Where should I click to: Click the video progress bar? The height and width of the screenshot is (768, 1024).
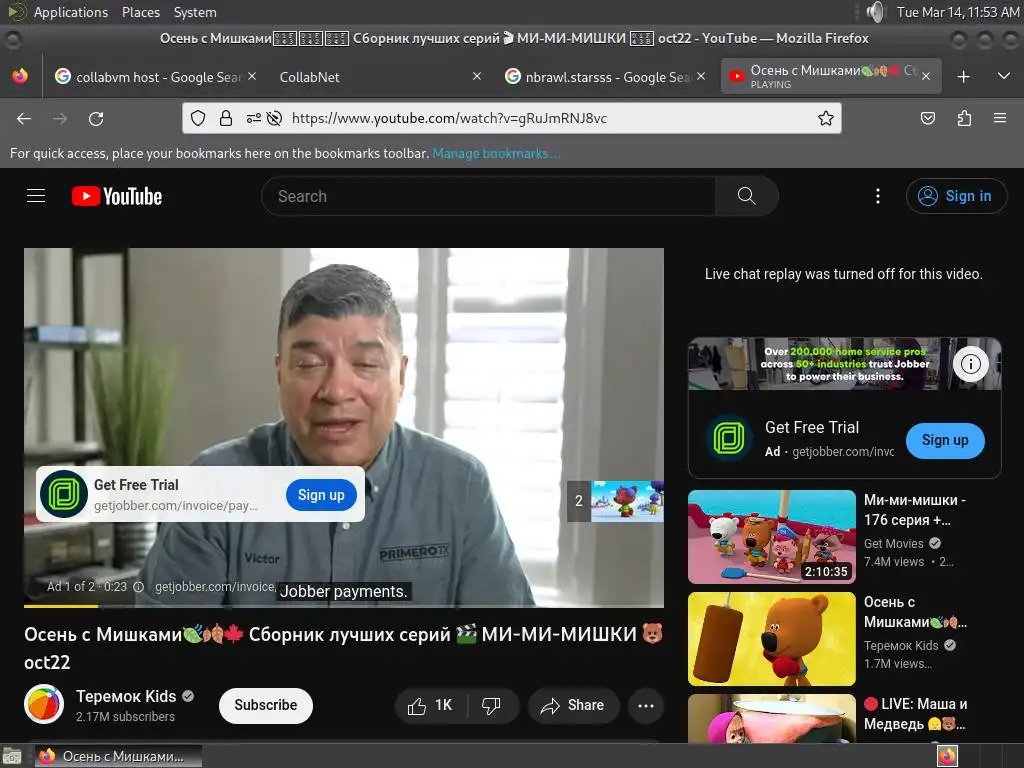tap(344, 606)
